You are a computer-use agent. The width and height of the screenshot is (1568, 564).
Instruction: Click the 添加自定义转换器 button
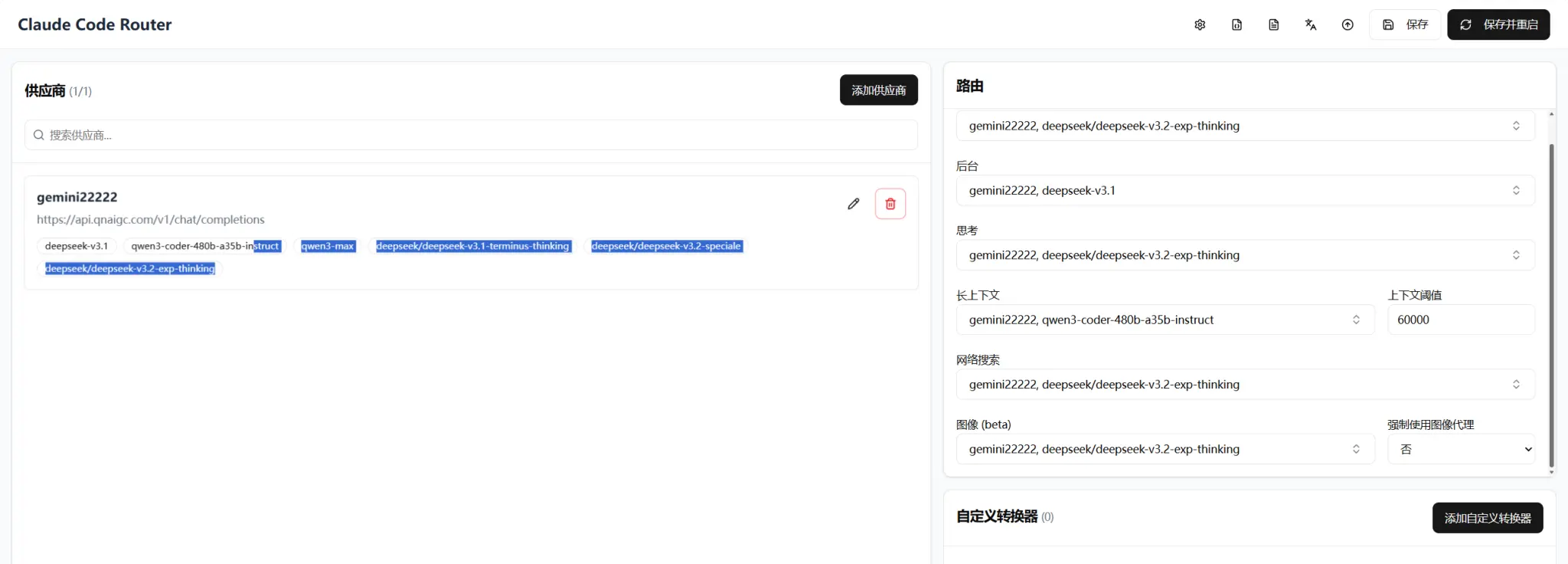click(x=1488, y=518)
